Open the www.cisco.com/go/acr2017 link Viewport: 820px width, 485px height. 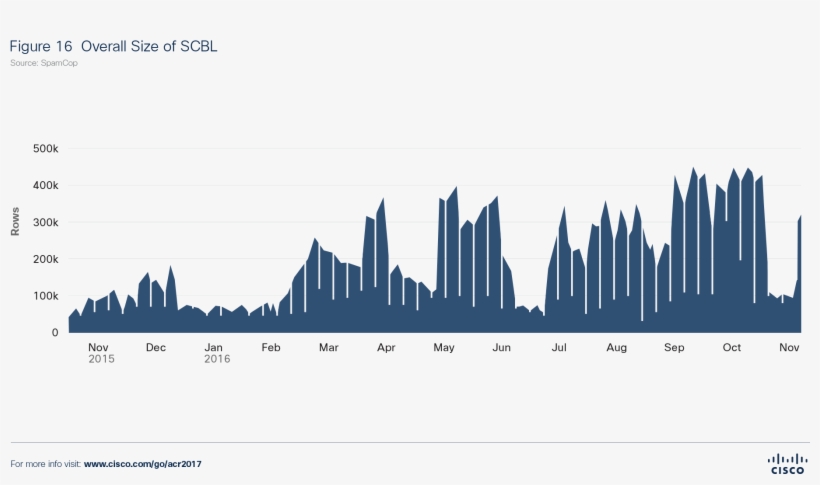(149, 464)
